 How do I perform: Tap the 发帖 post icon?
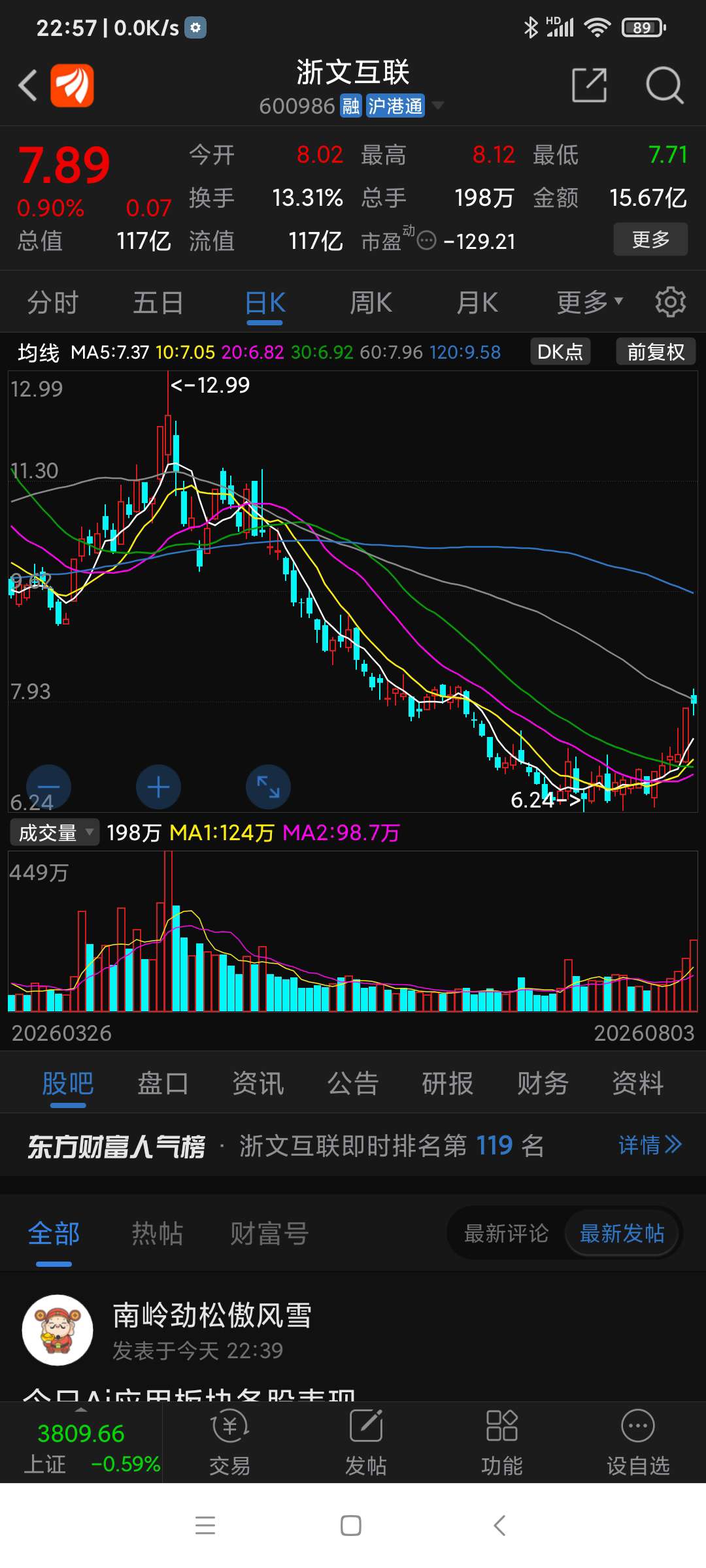pos(366,1443)
